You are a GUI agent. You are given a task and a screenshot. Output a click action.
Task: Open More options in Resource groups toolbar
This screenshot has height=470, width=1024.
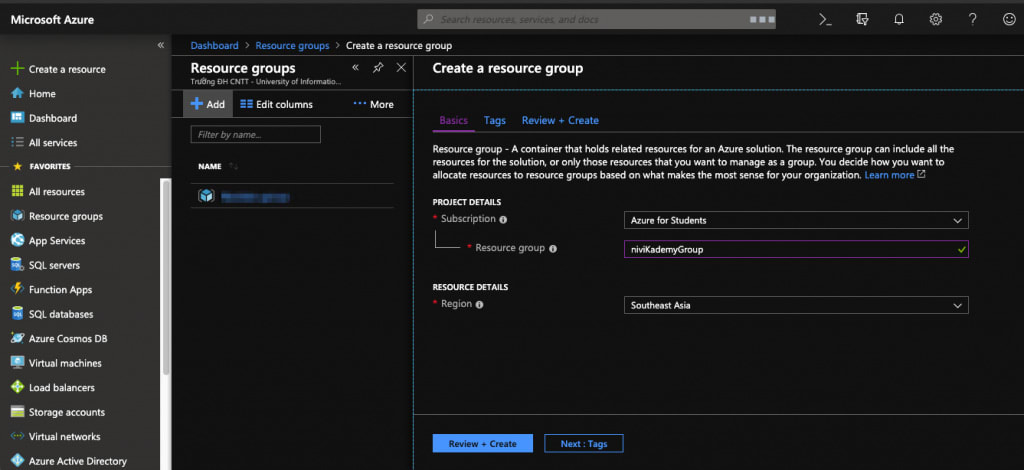pos(374,104)
